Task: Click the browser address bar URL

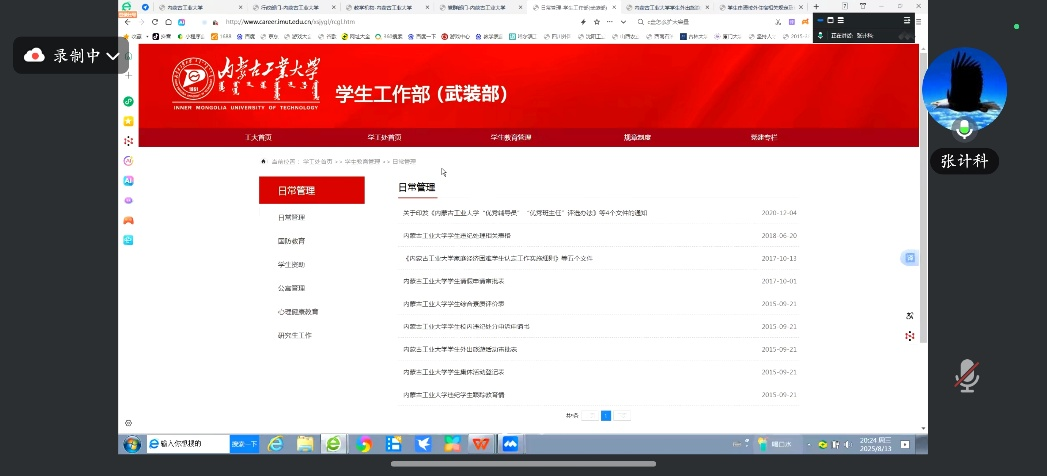Action: (290, 21)
